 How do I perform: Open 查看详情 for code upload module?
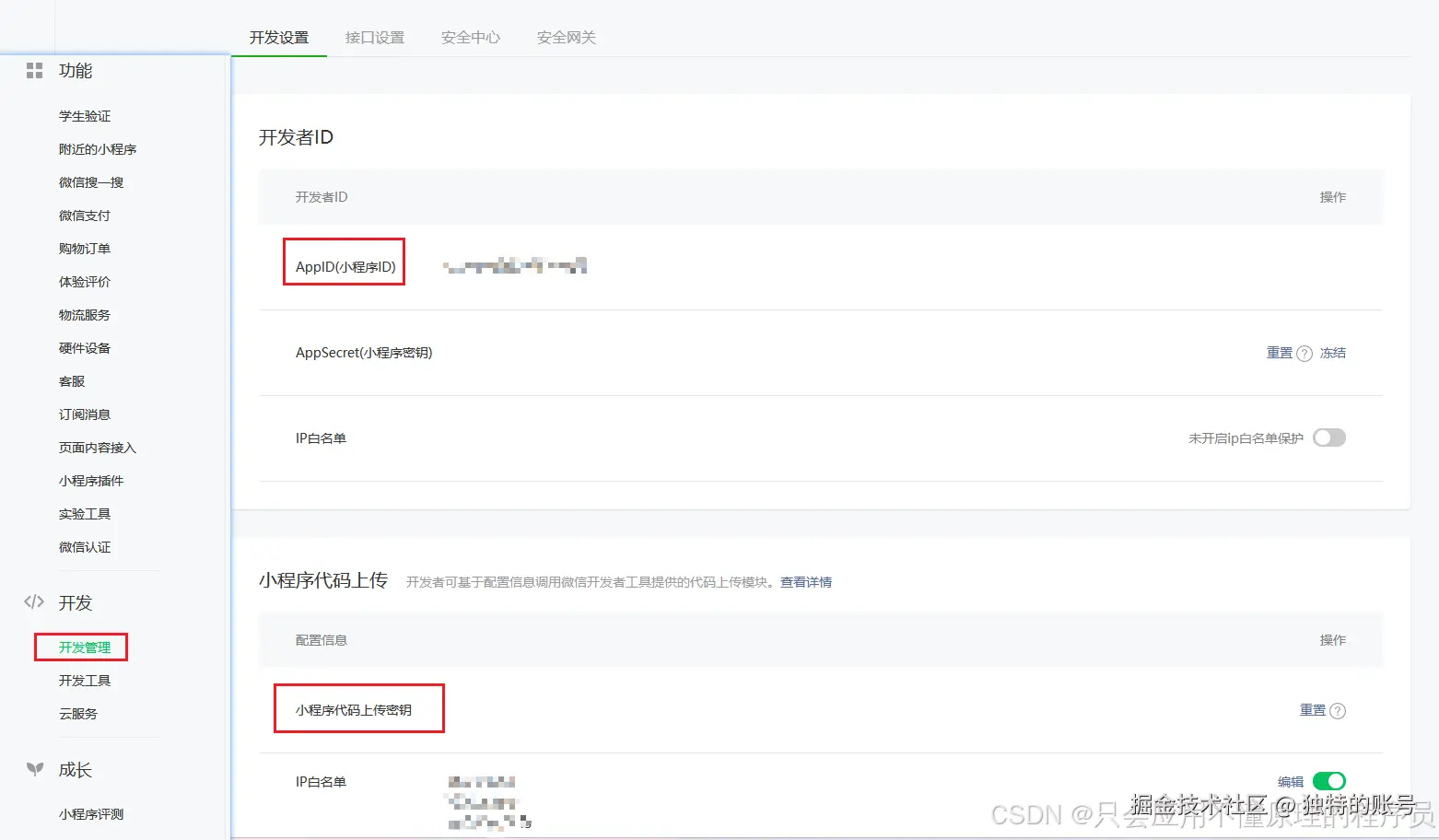pyautogui.click(x=805, y=581)
